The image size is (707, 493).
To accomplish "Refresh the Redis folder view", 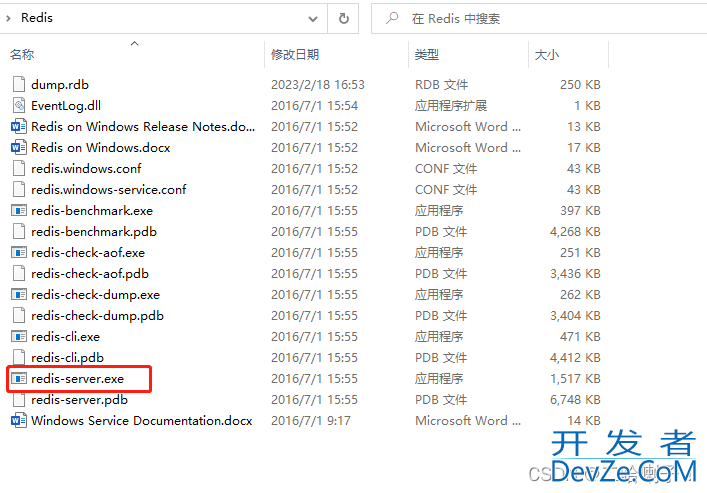I will pos(343,18).
